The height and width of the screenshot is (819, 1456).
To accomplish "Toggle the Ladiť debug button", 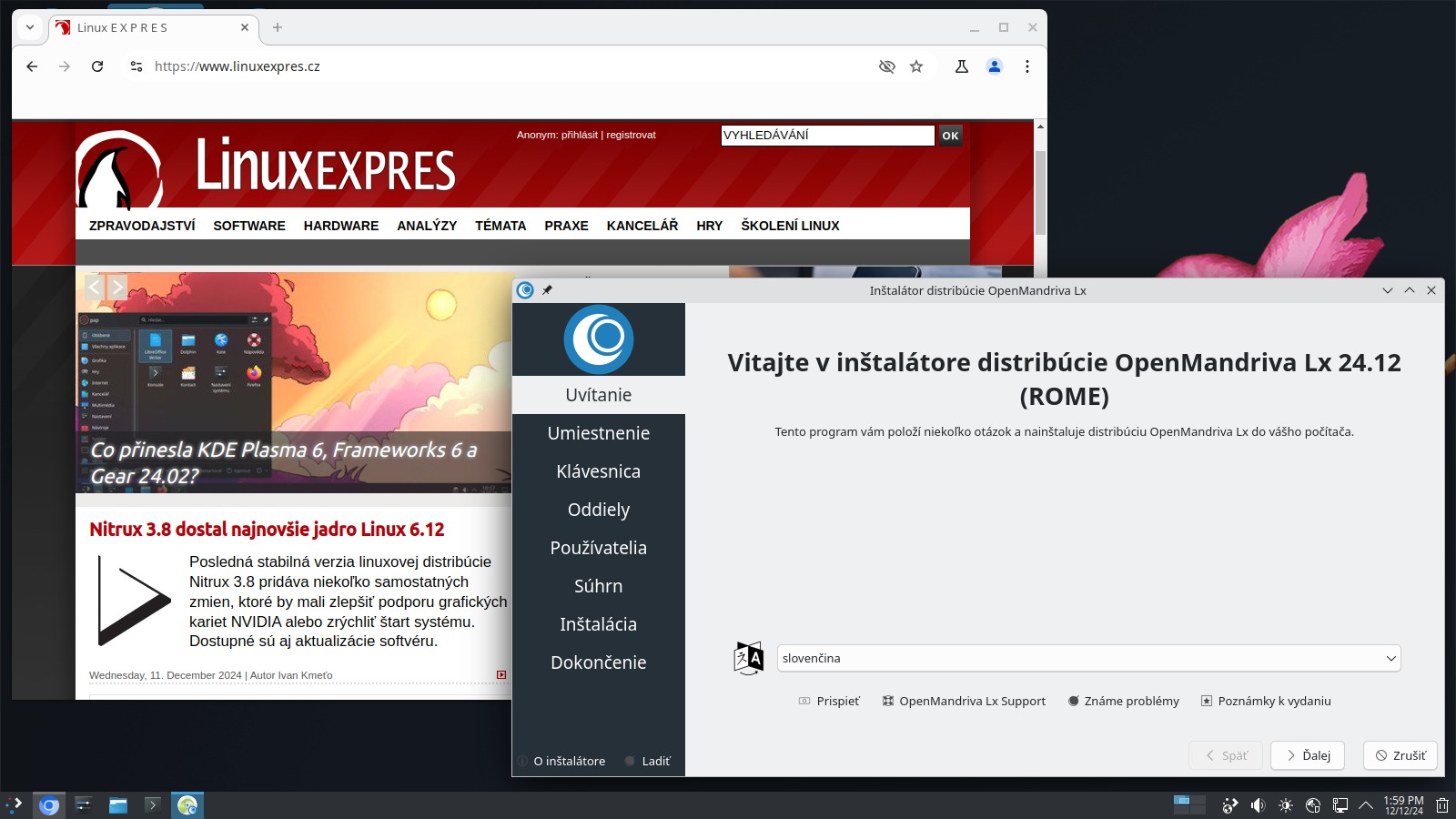I will coord(648,761).
